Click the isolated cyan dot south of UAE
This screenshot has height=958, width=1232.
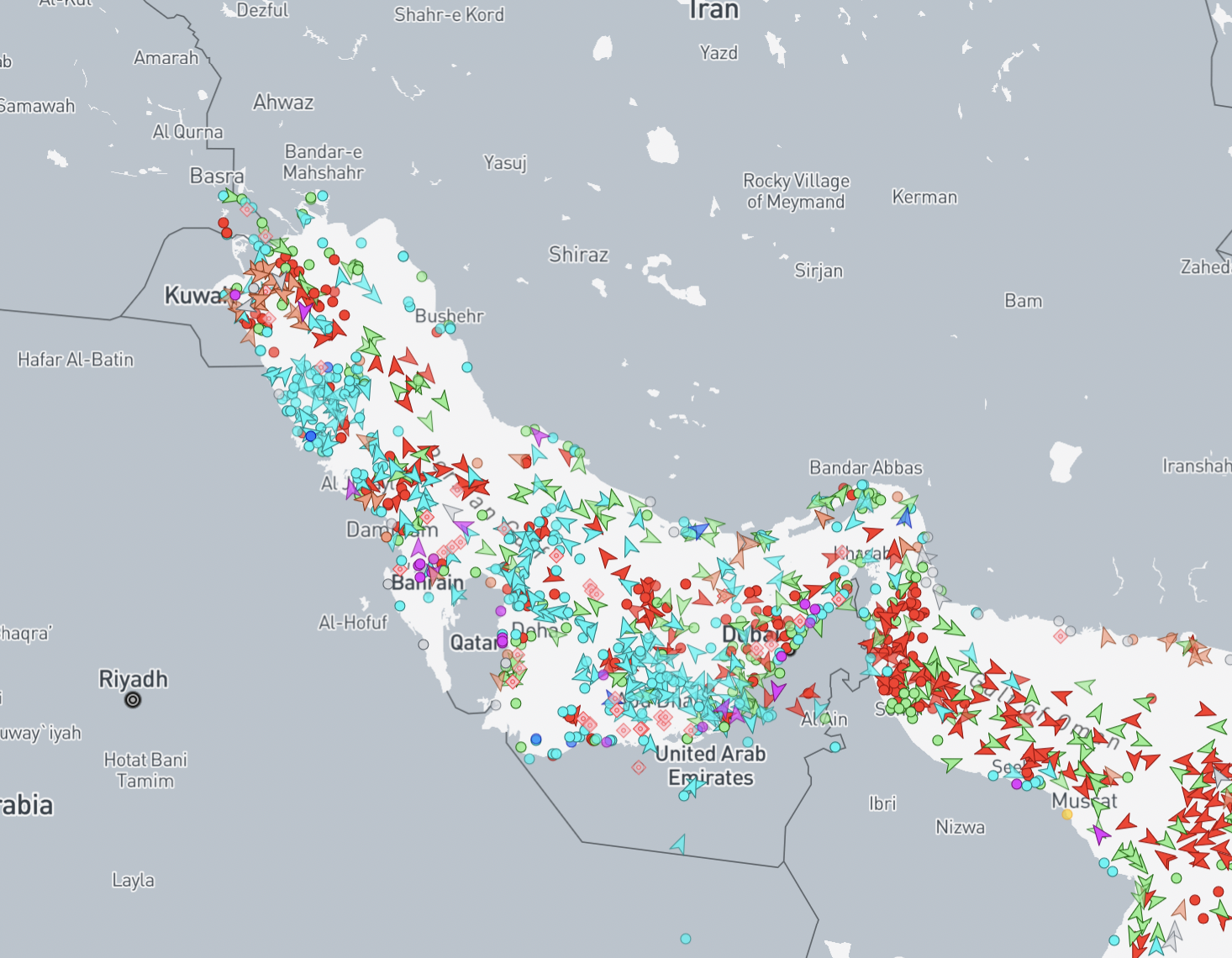pyautogui.click(x=686, y=939)
